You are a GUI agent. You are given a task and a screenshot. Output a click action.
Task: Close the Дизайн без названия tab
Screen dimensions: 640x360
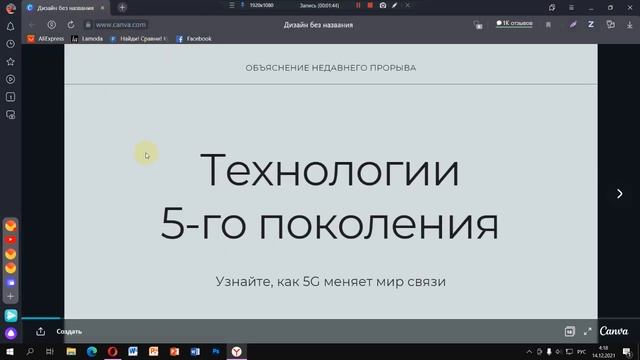(102, 8)
